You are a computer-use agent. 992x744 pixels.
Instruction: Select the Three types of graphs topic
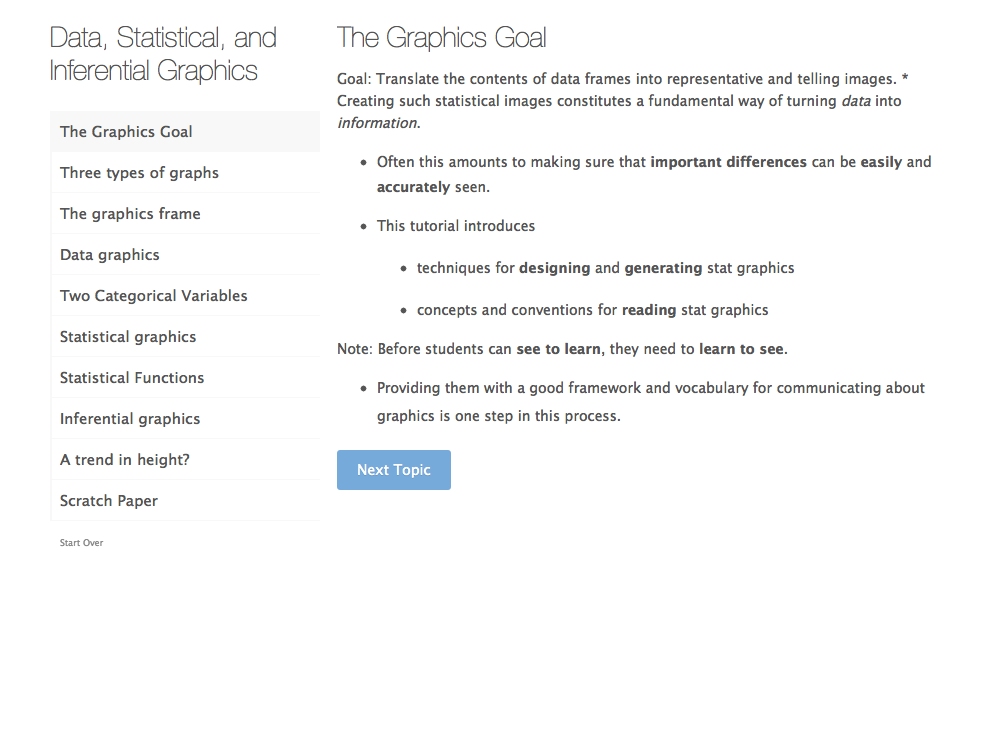[x=139, y=173]
